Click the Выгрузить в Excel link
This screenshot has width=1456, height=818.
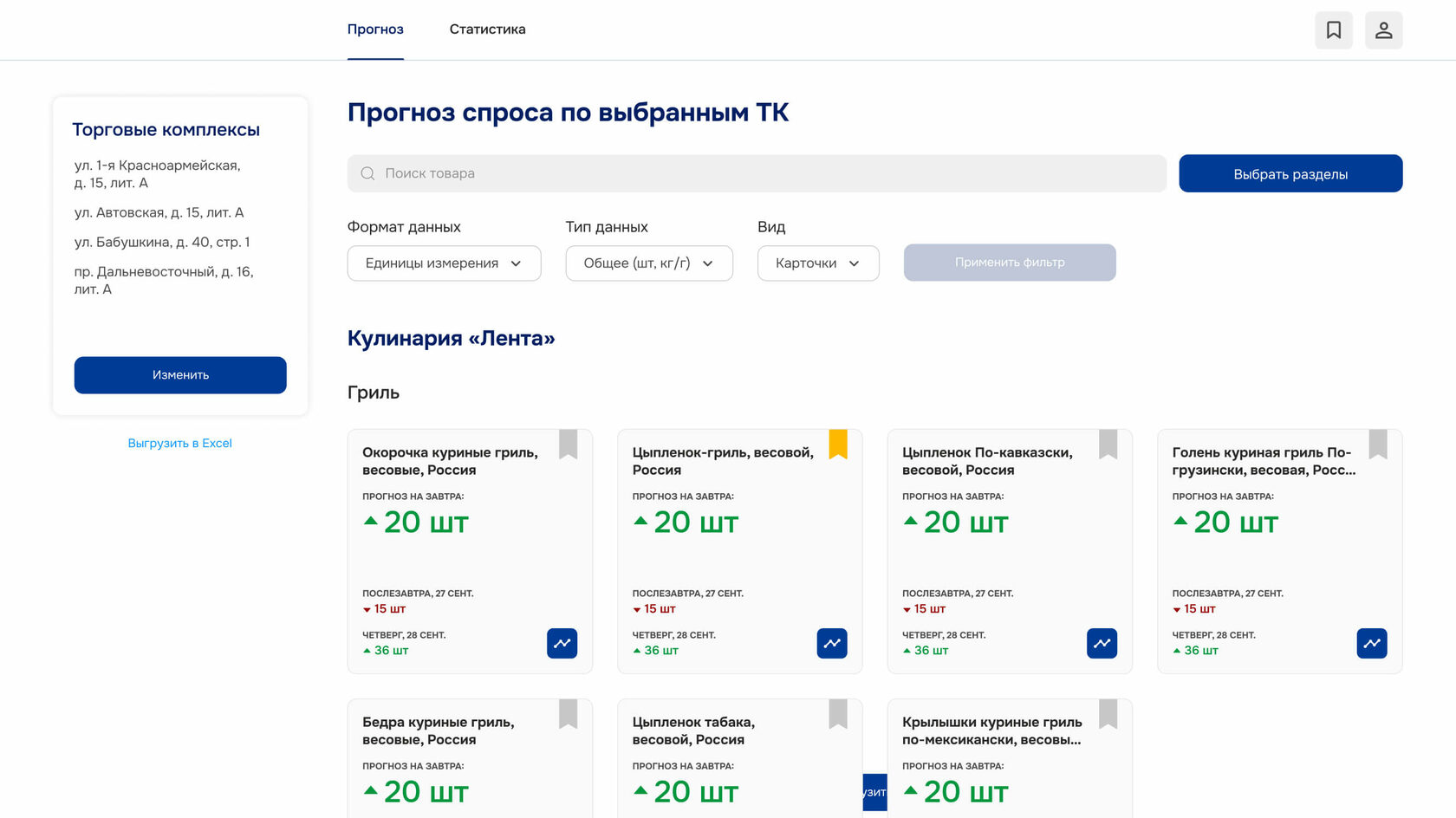[x=179, y=443]
